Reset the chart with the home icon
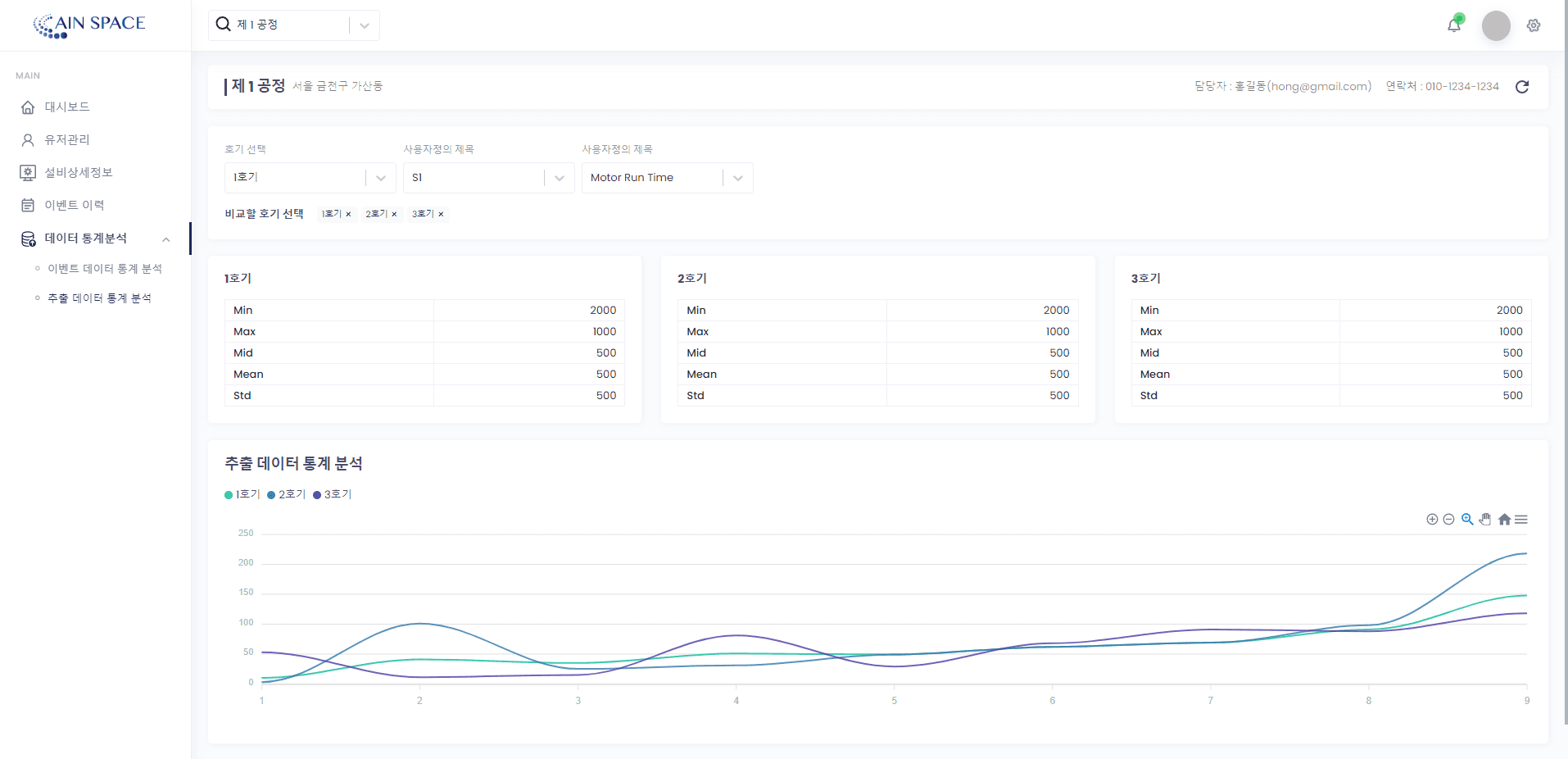Screen dimensions: 1568x759 (x=1505, y=519)
